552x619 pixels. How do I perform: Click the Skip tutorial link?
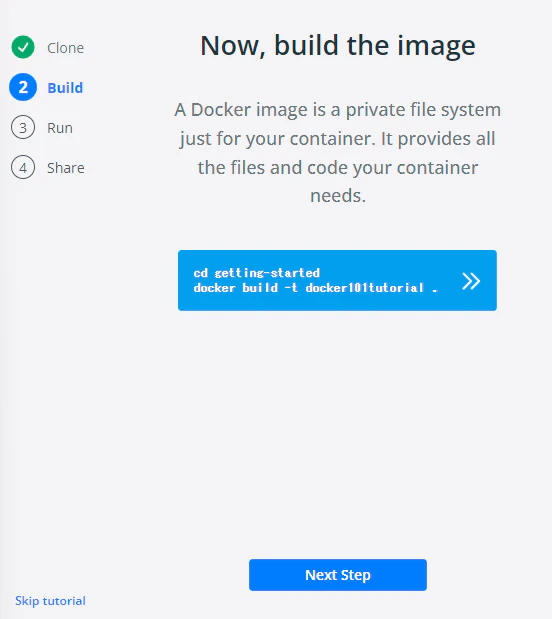pos(50,601)
